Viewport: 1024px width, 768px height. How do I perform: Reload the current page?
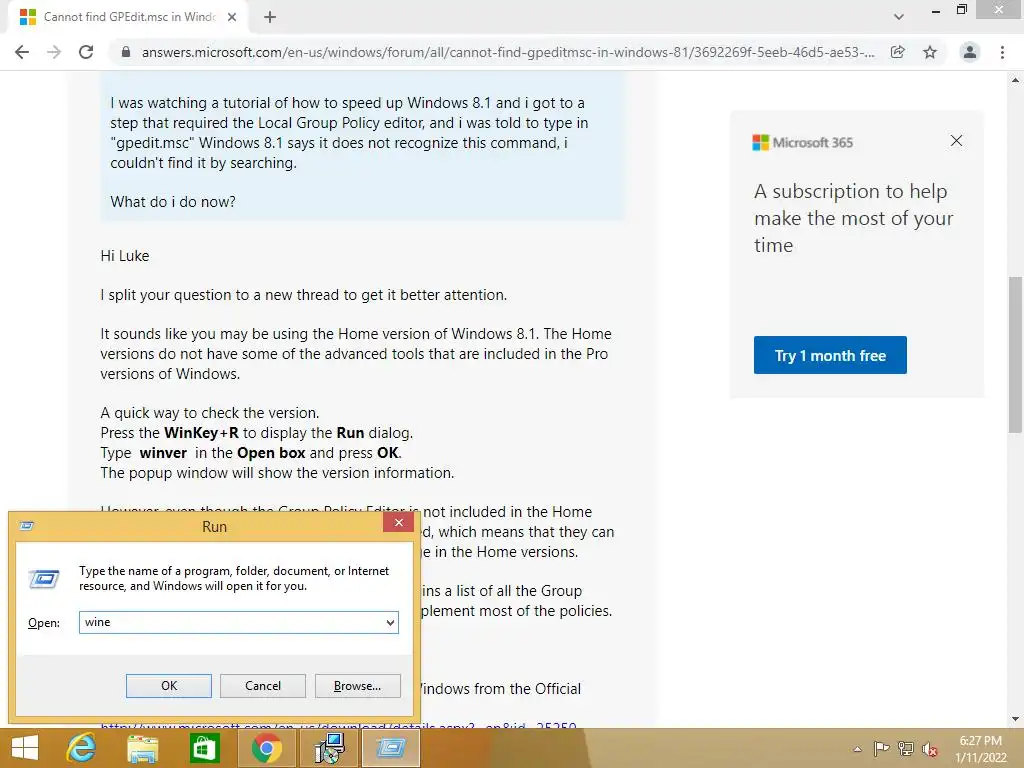(x=86, y=52)
